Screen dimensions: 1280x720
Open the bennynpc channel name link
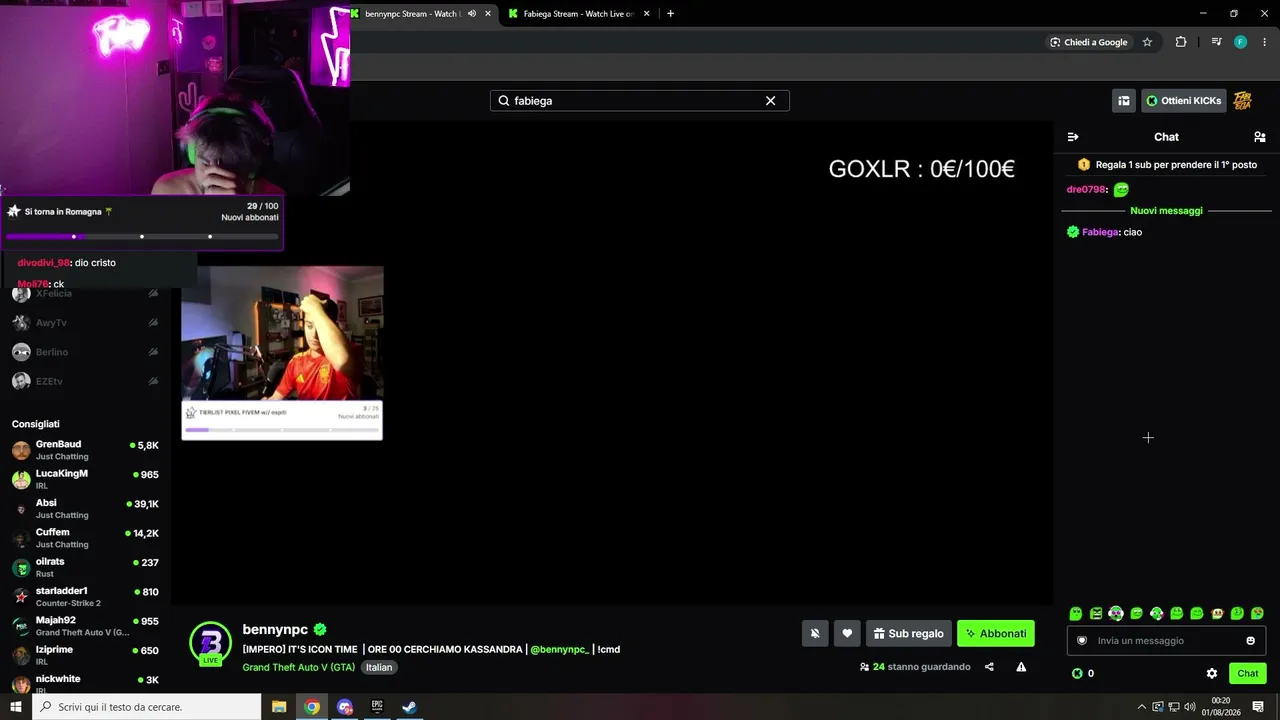(x=275, y=630)
